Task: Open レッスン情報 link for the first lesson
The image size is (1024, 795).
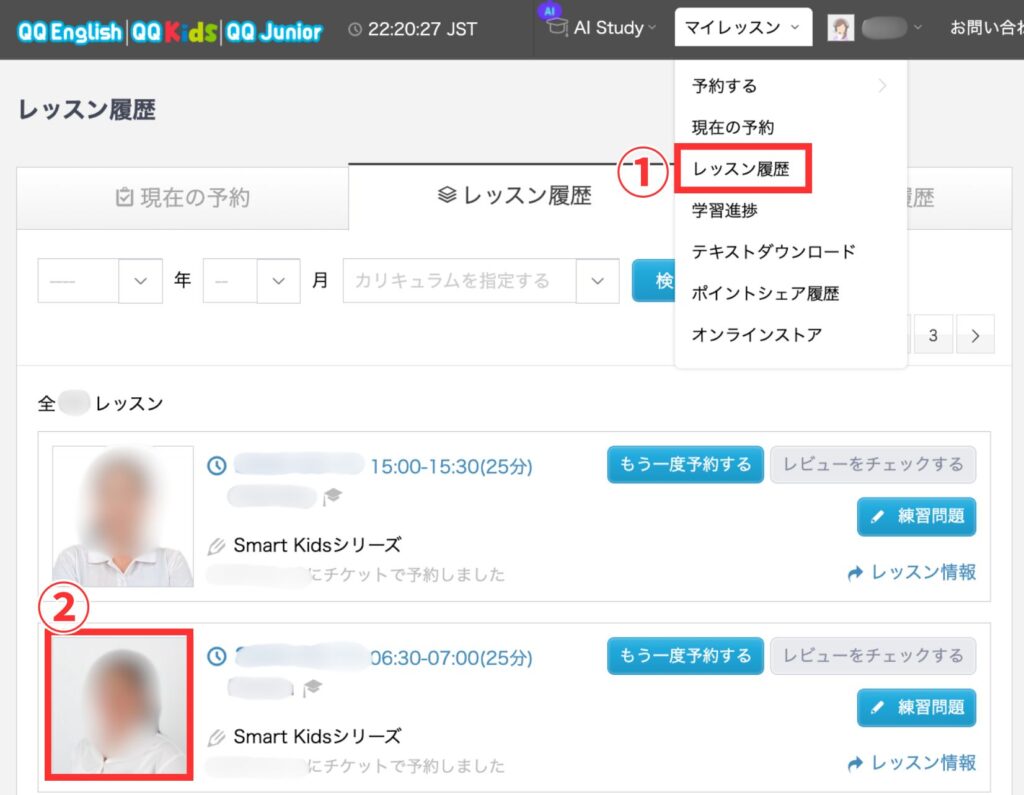Action: [x=911, y=573]
